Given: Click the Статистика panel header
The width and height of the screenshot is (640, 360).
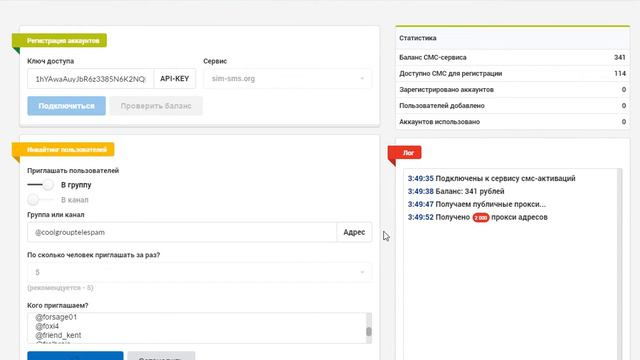Looking at the screenshot, I should [x=512, y=38].
